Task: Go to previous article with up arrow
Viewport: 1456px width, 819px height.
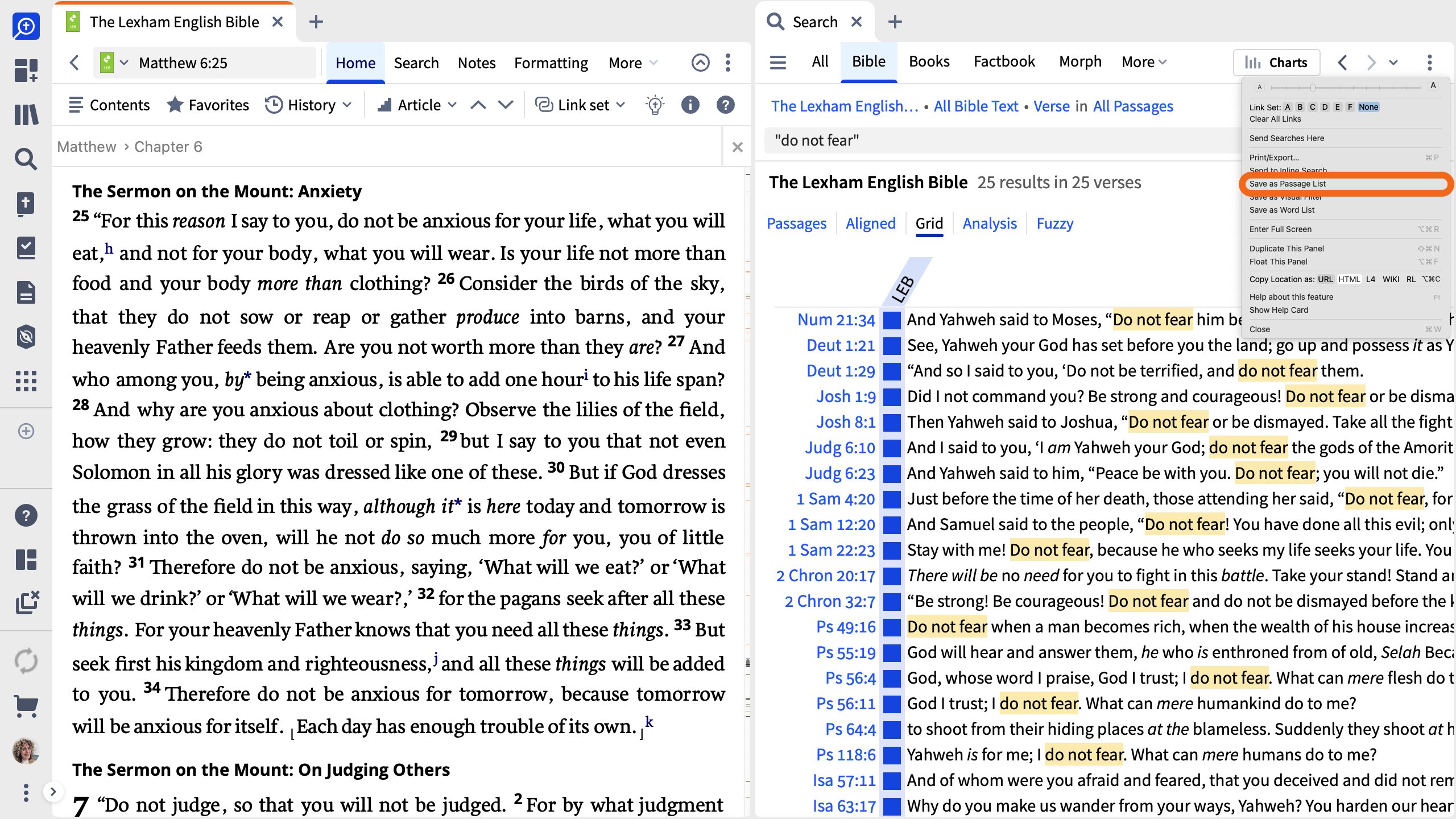Action: pos(478,105)
